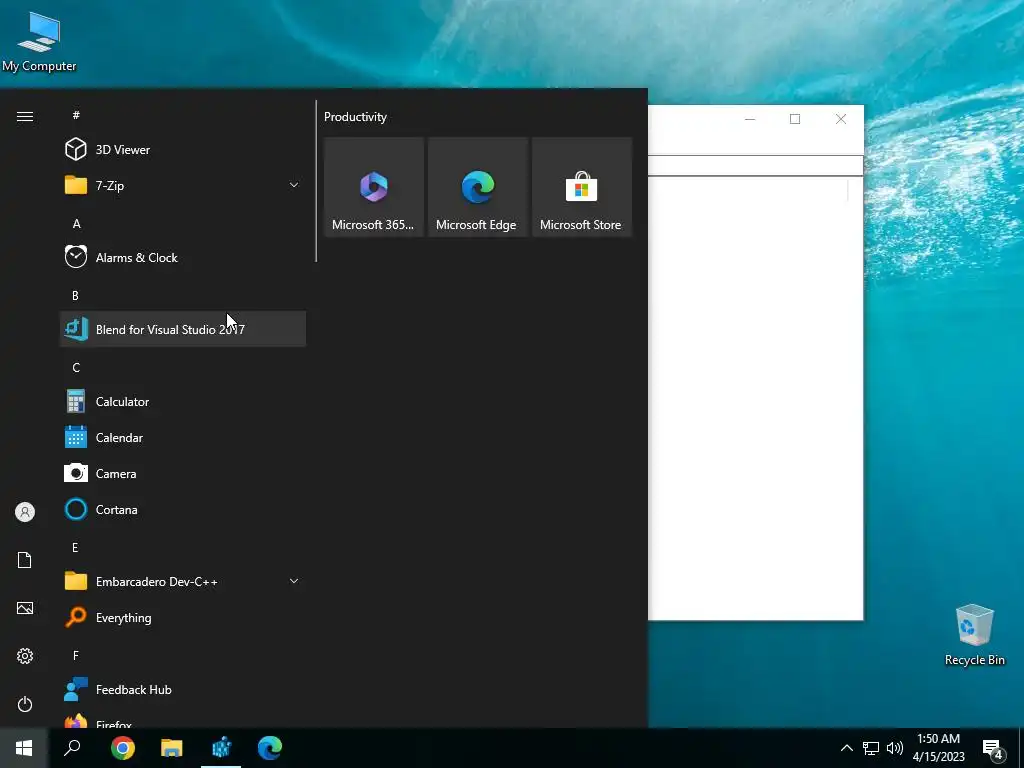The image size is (1024, 768).
Task: Open the user account icon
Action: point(25,512)
